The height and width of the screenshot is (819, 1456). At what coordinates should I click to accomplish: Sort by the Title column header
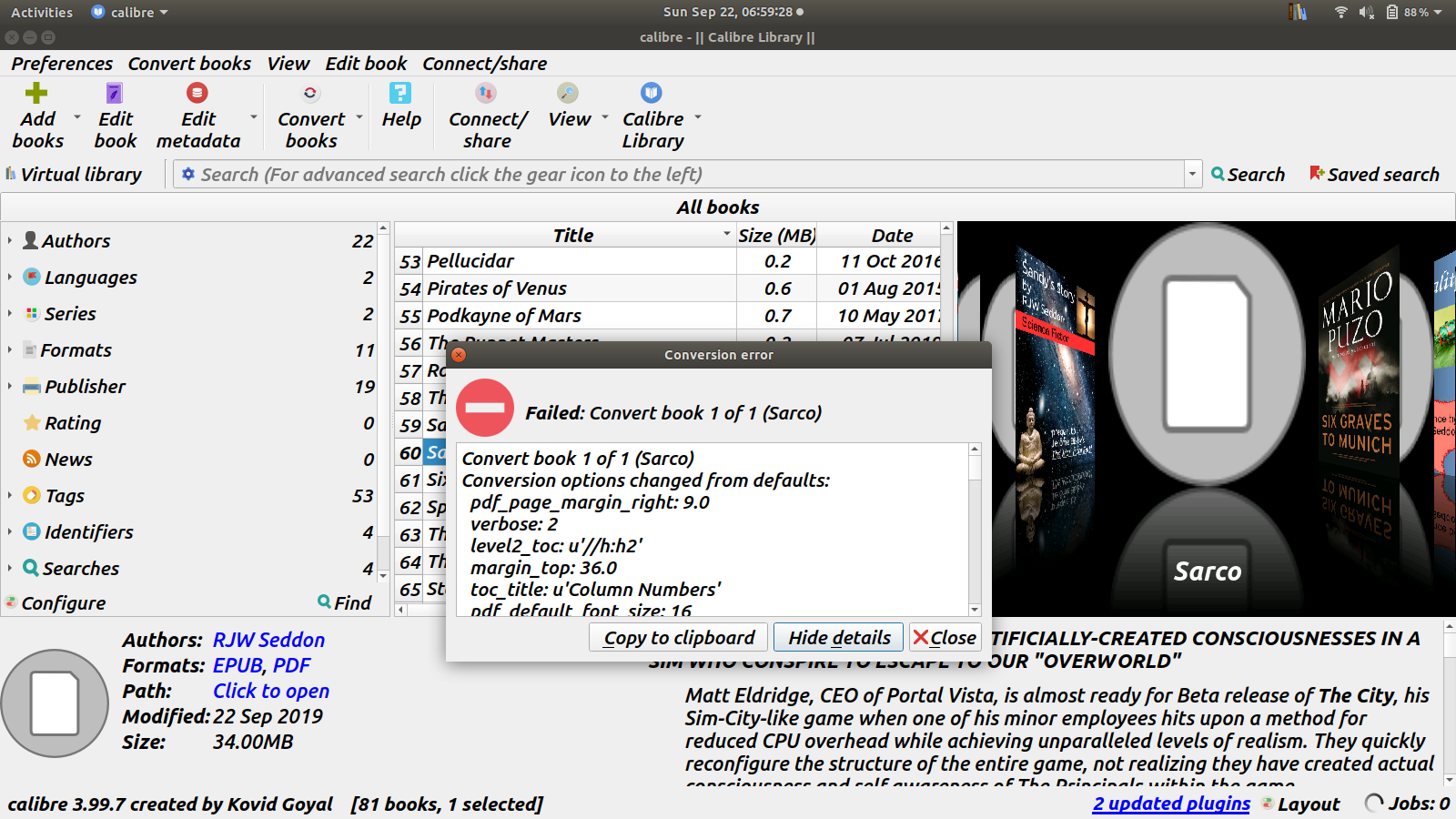572,236
